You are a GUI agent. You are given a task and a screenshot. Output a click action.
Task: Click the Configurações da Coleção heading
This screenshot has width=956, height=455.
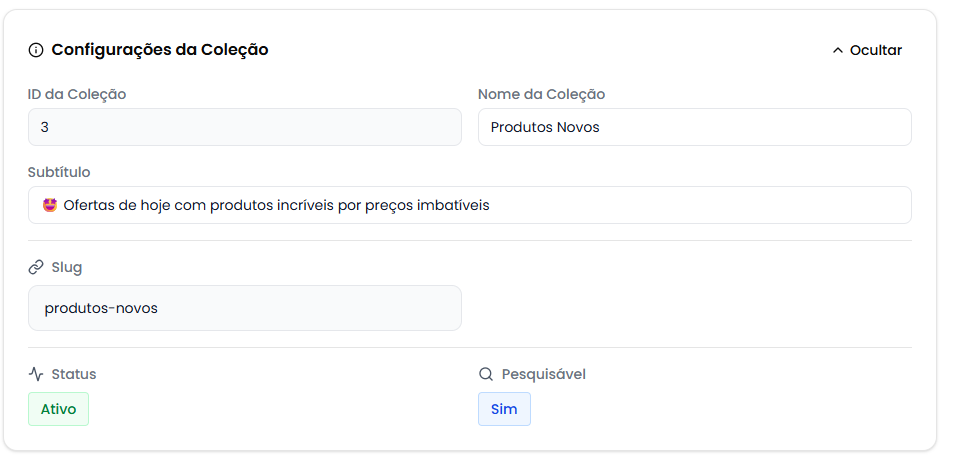(x=159, y=49)
